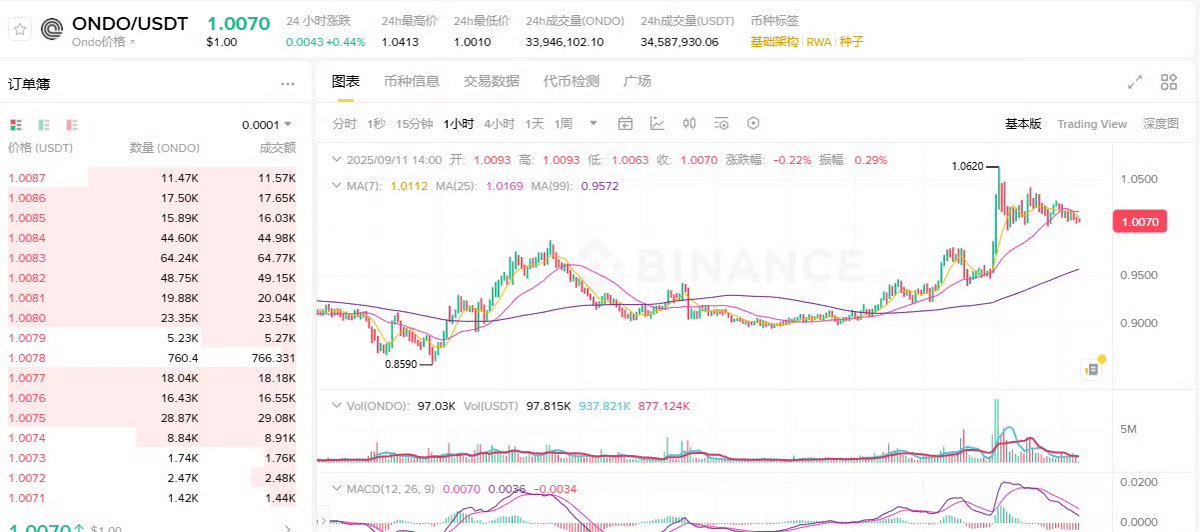Click the 0.8590 low price marker
Image resolution: width=1200 pixels, height=532 pixels.
click(x=400, y=365)
